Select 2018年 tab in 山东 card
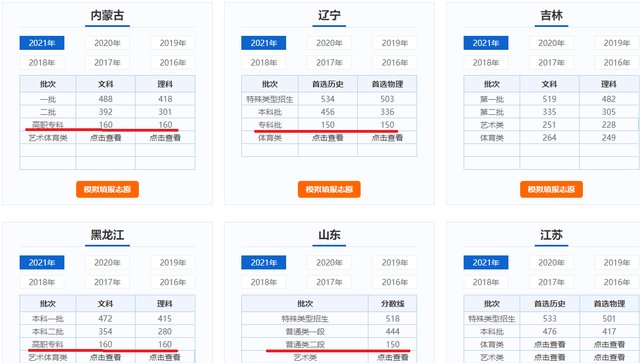The image size is (640, 363). click(x=264, y=282)
